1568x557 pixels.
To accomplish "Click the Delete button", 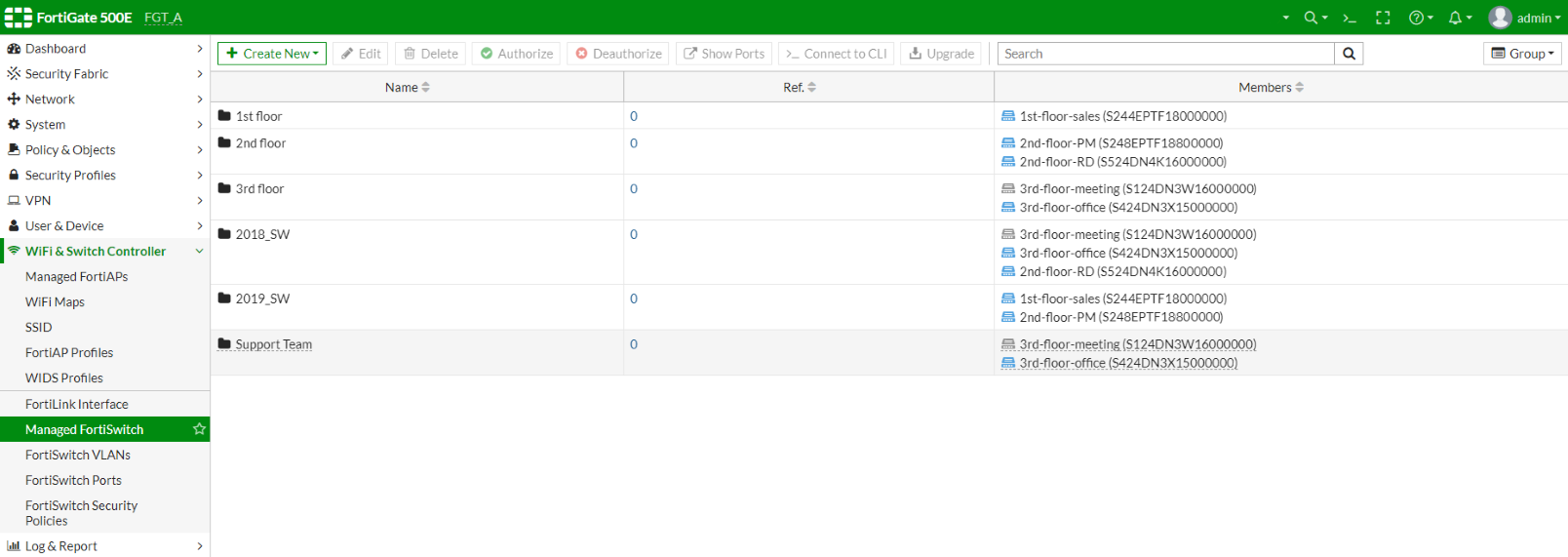I will 431,54.
